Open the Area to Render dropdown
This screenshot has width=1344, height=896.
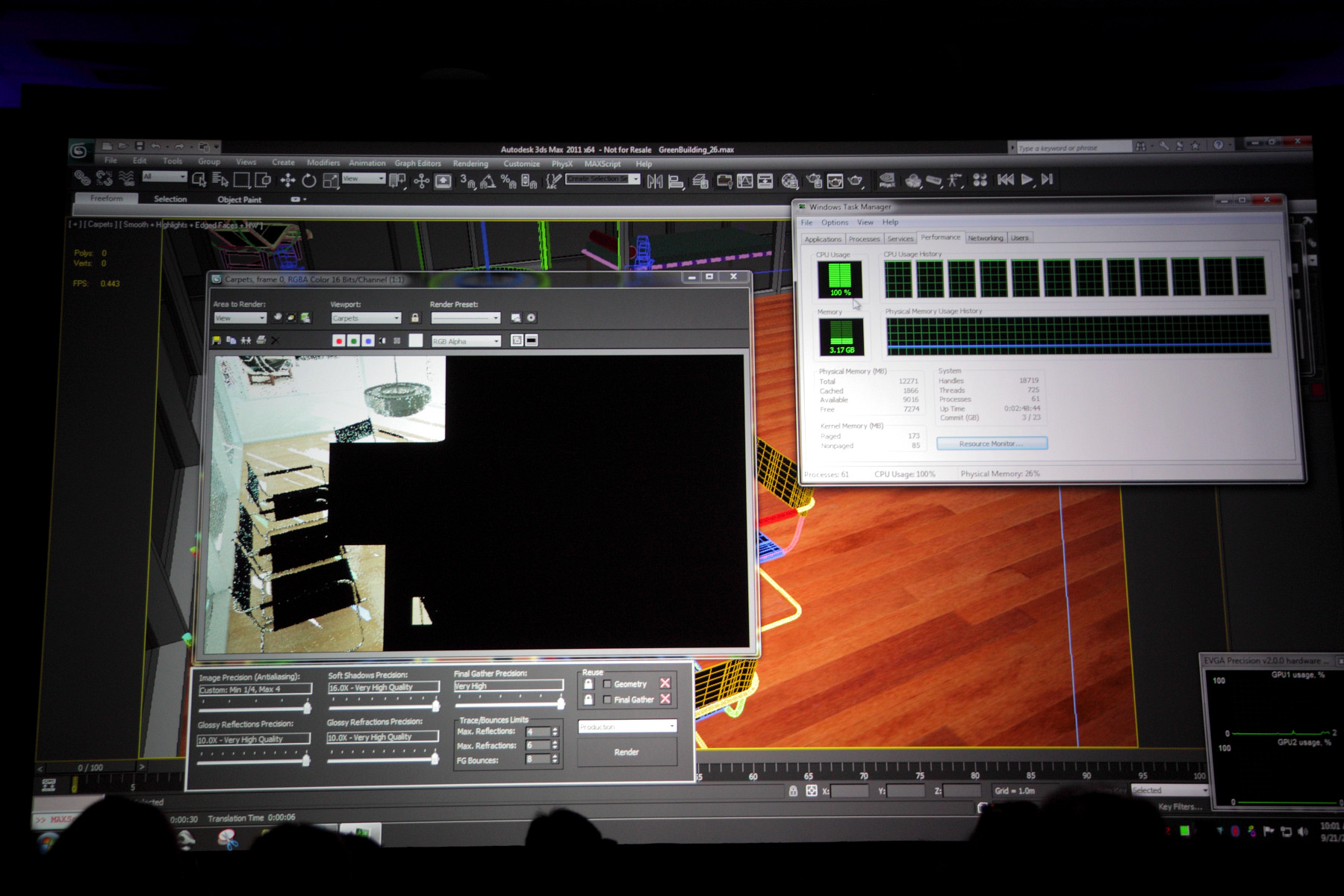(x=240, y=318)
